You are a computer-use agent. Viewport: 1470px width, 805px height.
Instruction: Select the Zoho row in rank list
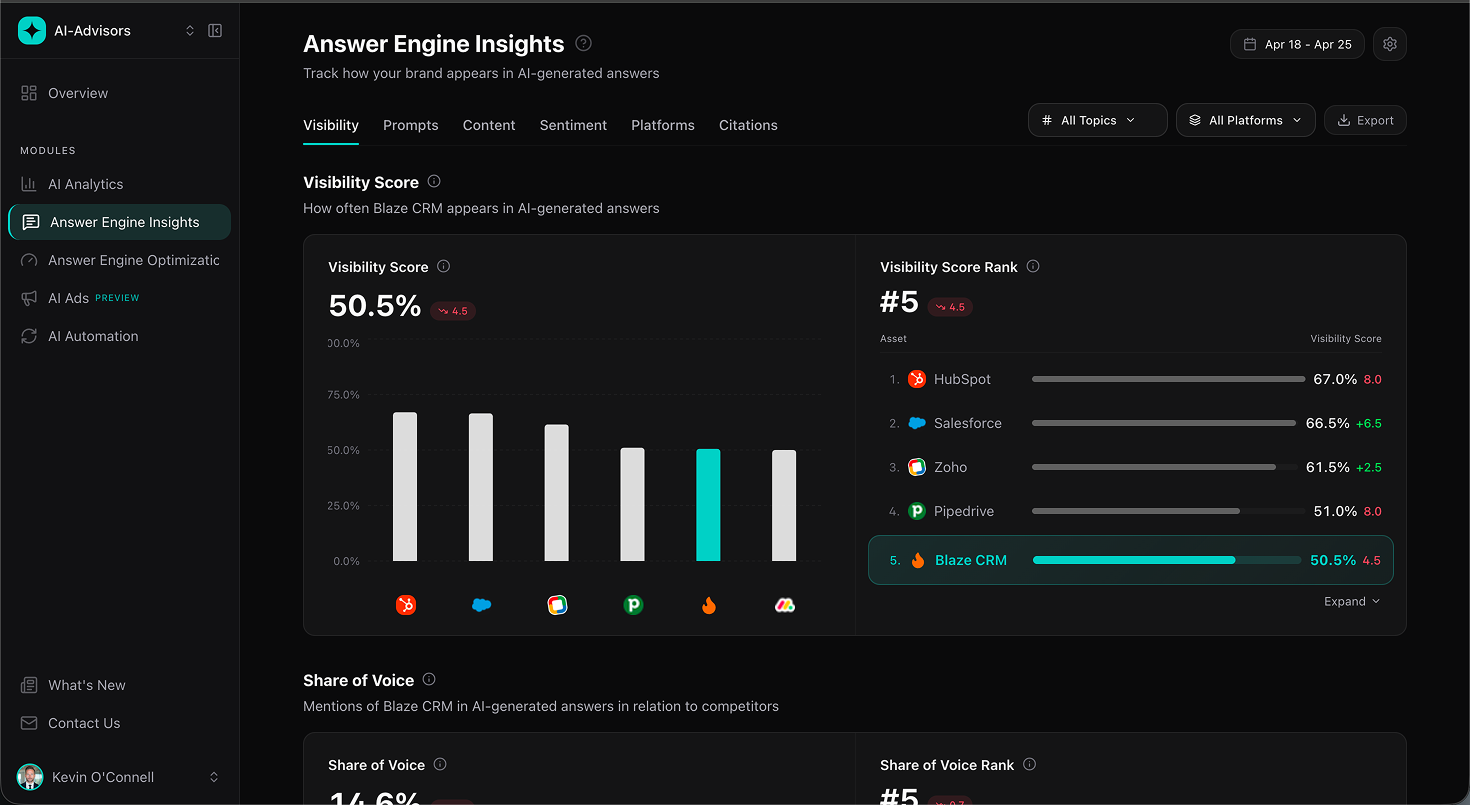(x=1131, y=467)
